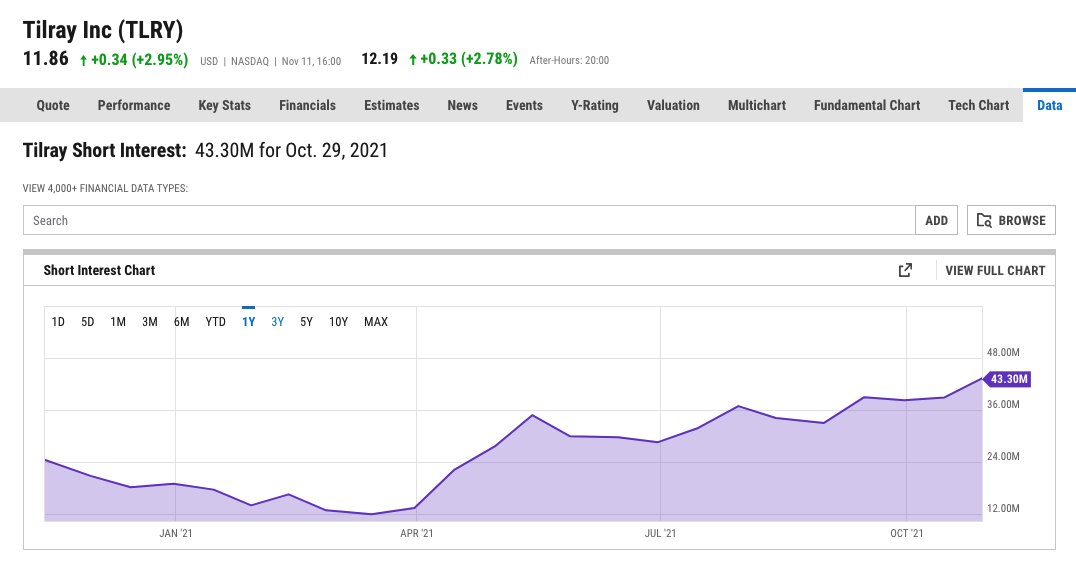
Task: Click the 24.00M axis value
Action: pyautogui.click(x=1003, y=457)
